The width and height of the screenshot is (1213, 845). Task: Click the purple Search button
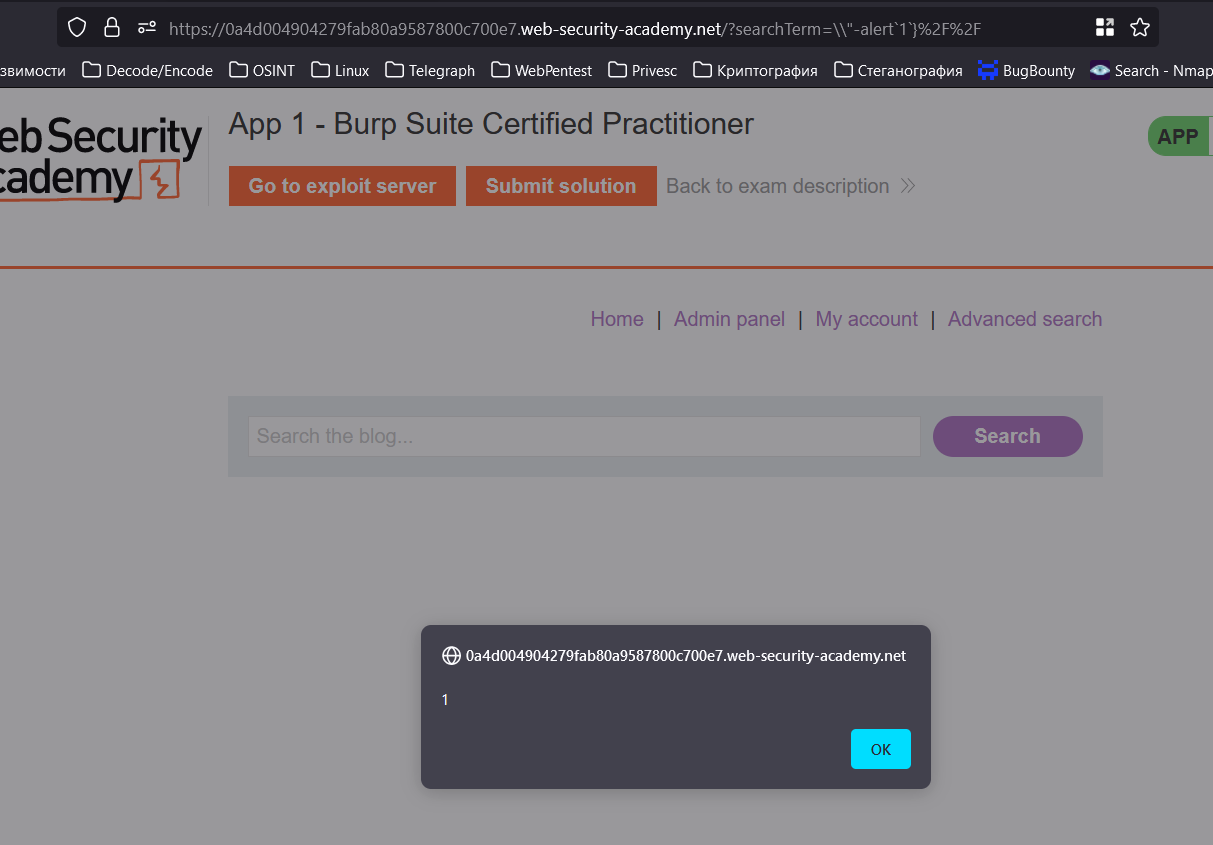click(x=1007, y=436)
